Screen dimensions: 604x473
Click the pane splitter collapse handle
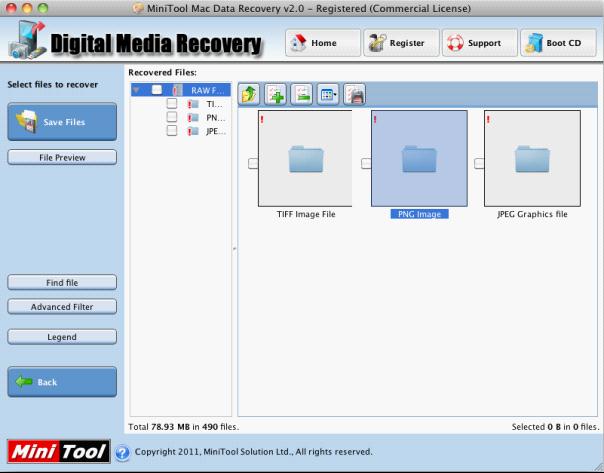(234, 249)
